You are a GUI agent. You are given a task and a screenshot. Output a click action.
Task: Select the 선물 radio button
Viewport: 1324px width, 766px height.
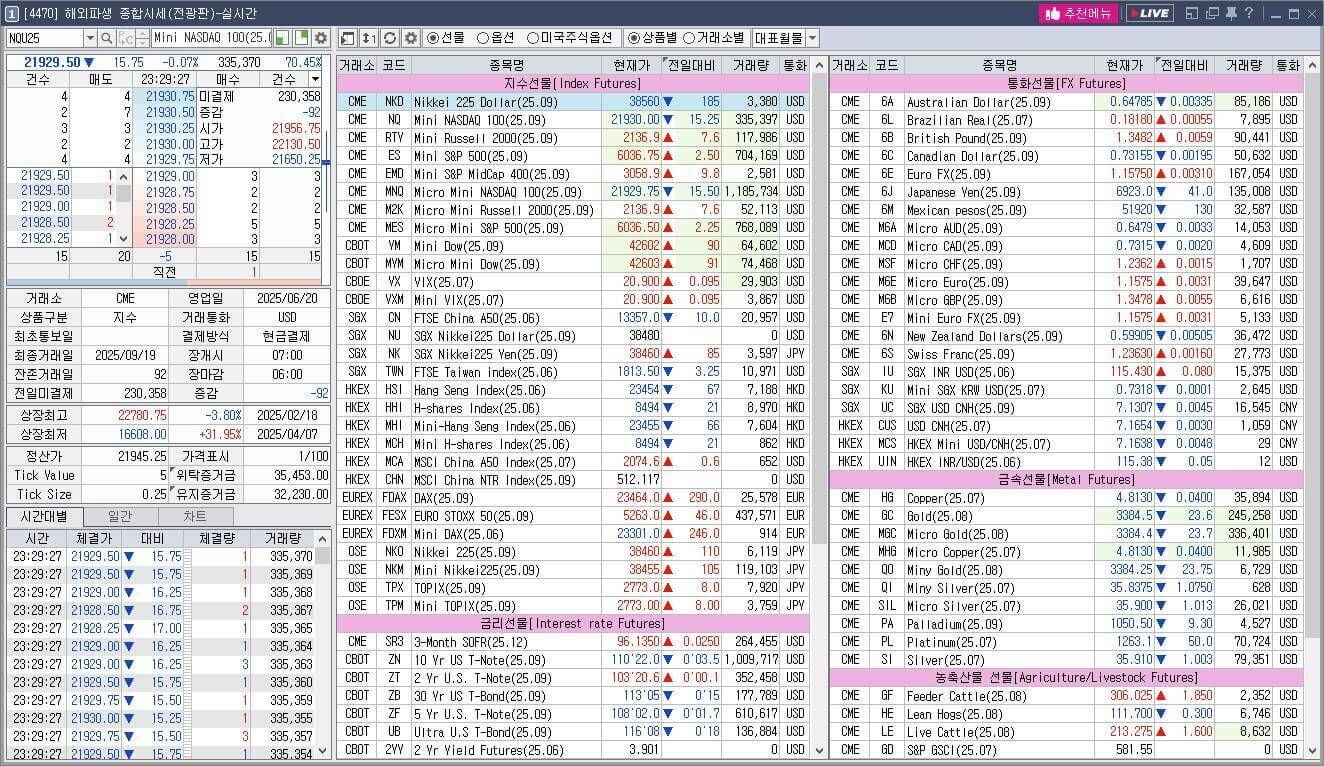[x=433, y=38]
